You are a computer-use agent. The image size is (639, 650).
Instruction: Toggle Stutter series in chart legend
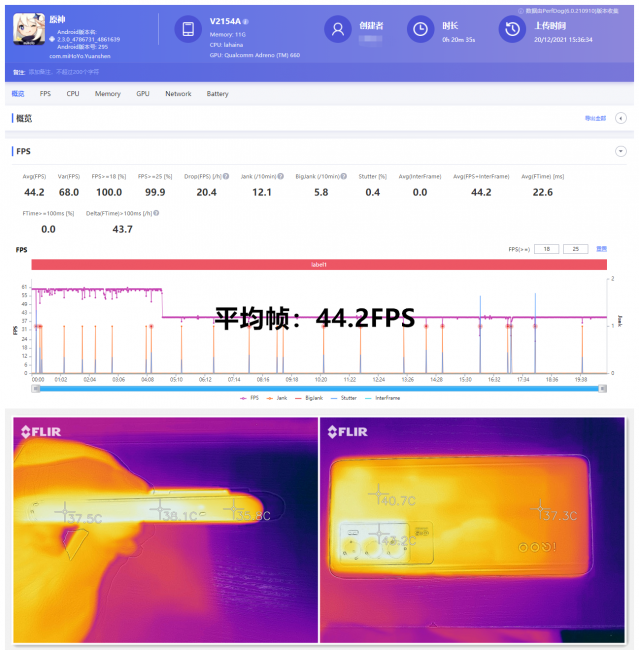click(x=344, y=398)
